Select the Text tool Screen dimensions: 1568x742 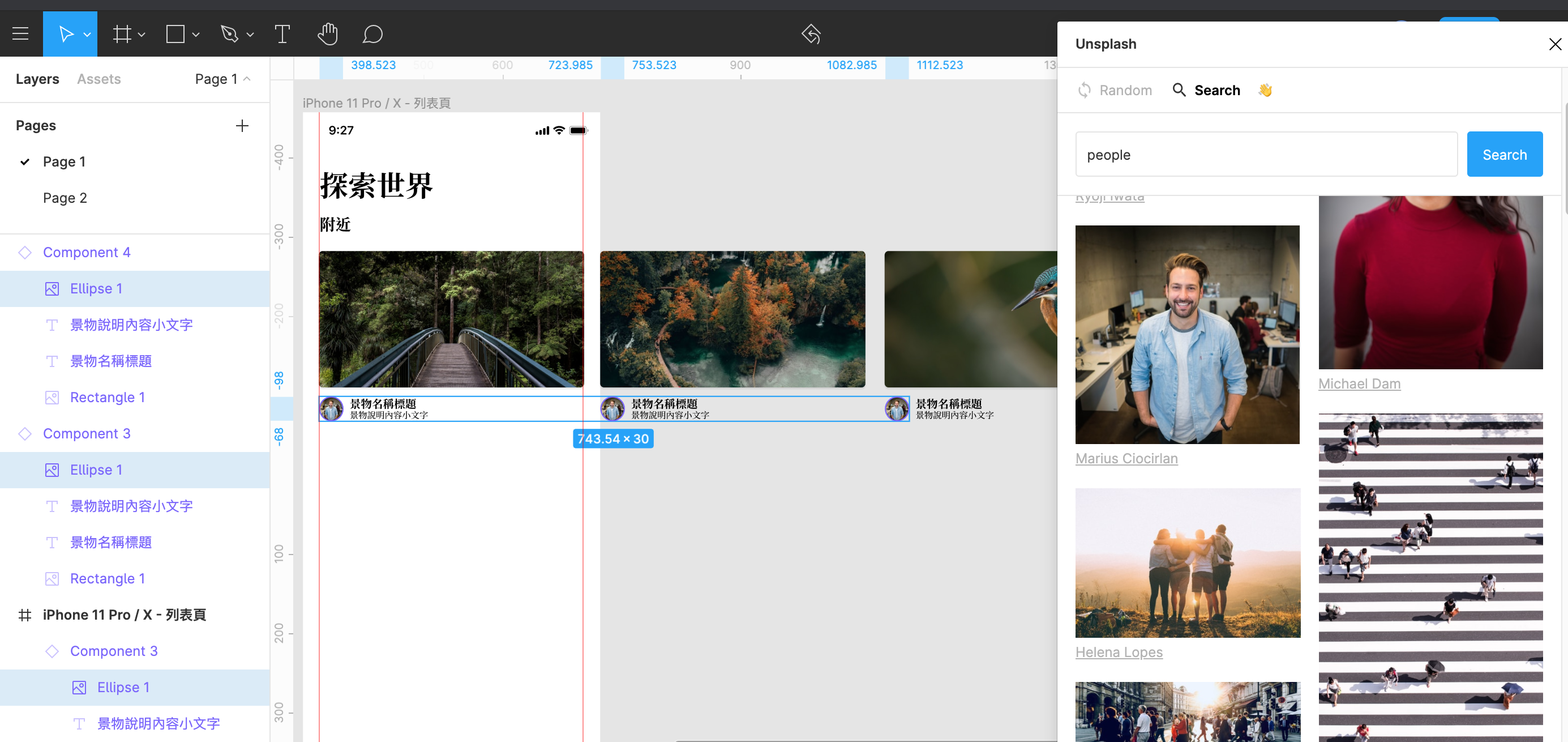coord(282,34)
